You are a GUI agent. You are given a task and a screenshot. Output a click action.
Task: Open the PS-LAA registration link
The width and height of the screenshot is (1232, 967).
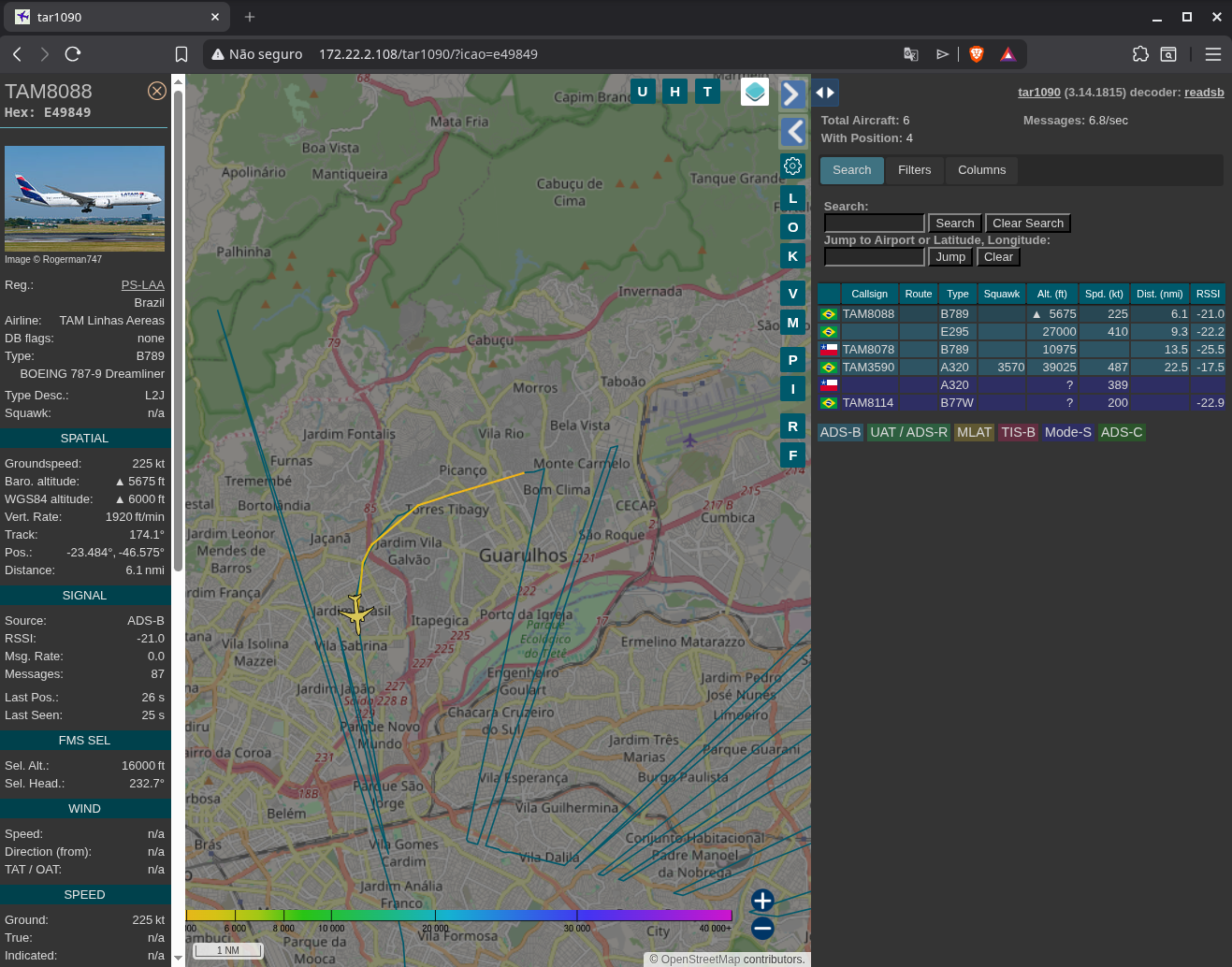[142, 285]
